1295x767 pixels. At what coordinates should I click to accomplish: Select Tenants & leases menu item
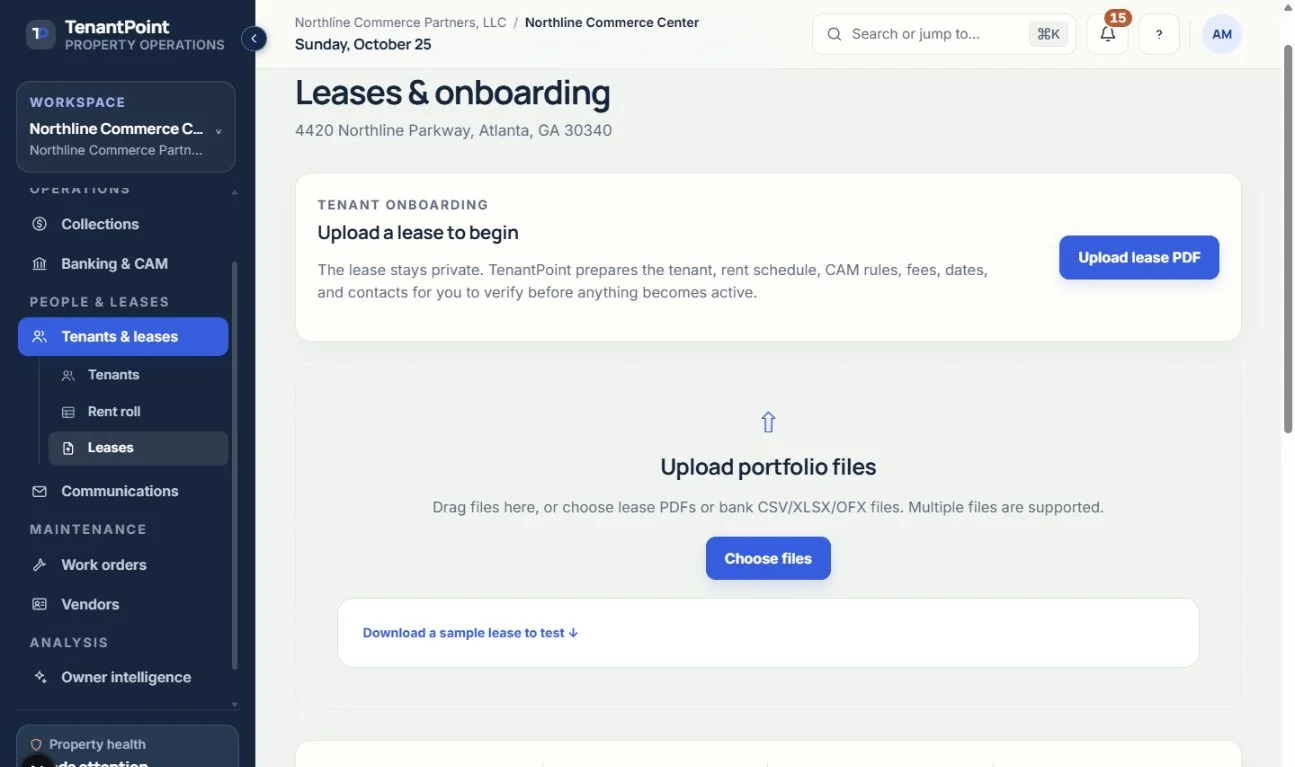tap(123, 337)
